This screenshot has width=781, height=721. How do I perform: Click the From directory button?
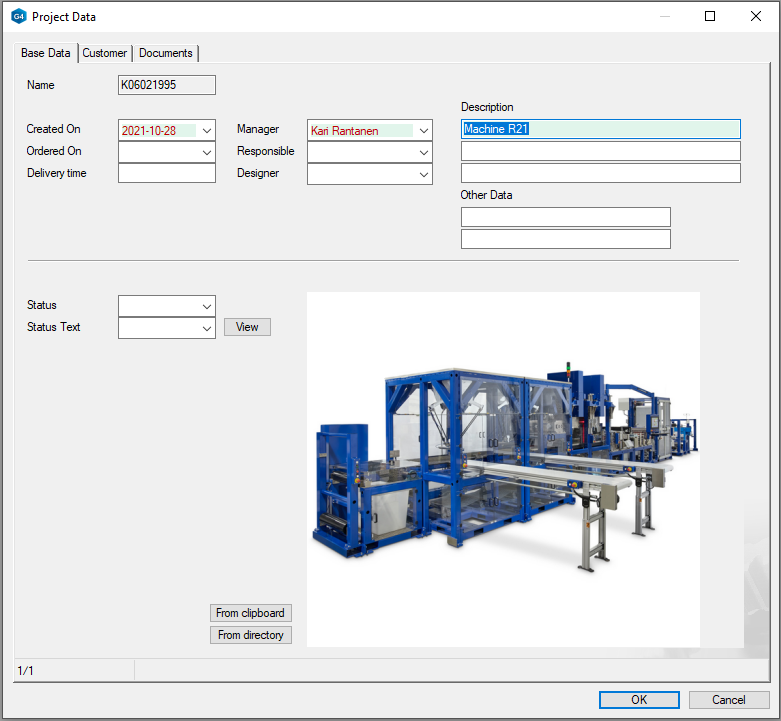pos(251,635)
